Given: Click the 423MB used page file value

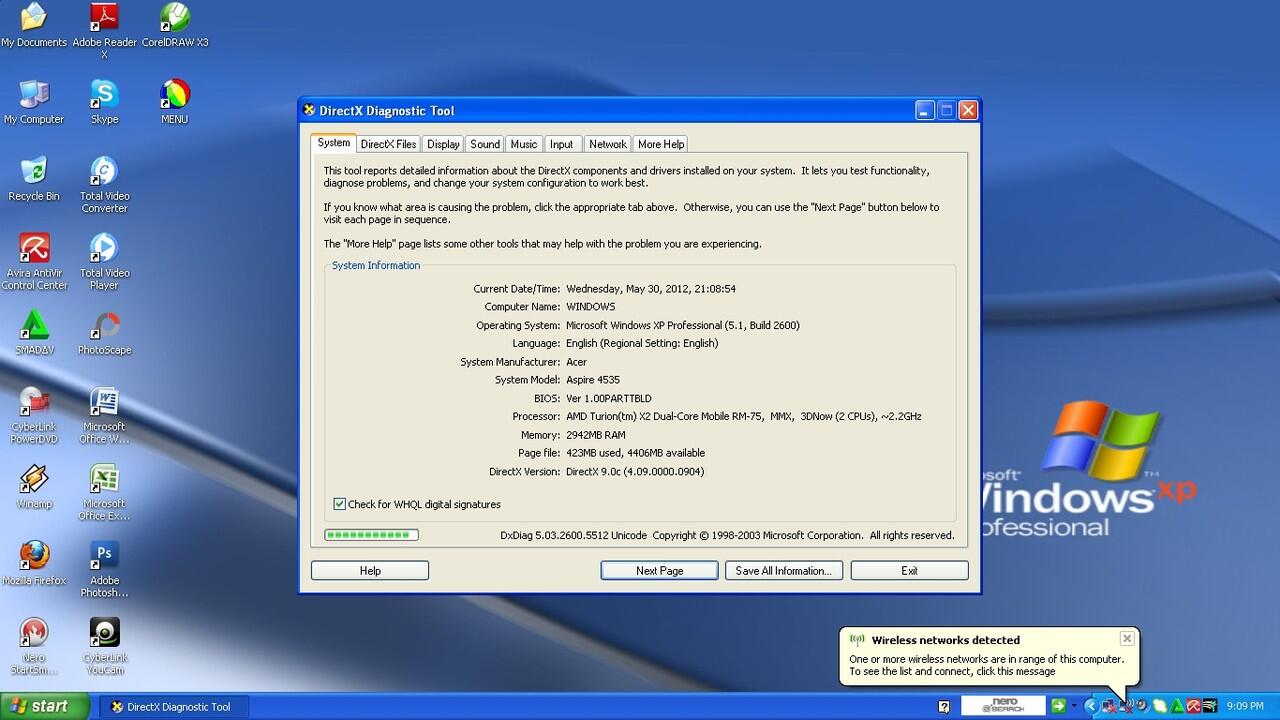Looking at the screenshot, I should pyautogui.click(x=635, y=453).
